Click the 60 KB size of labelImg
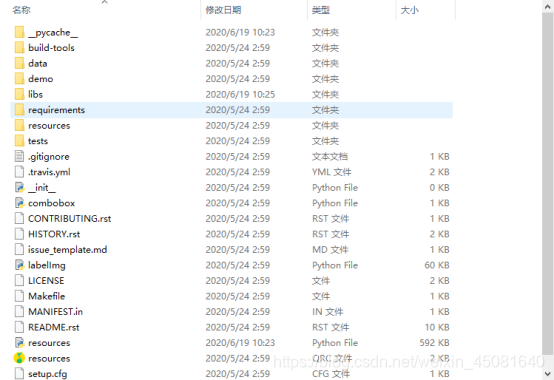This screenshot has width=554, height=380. (x=437, y=265)
